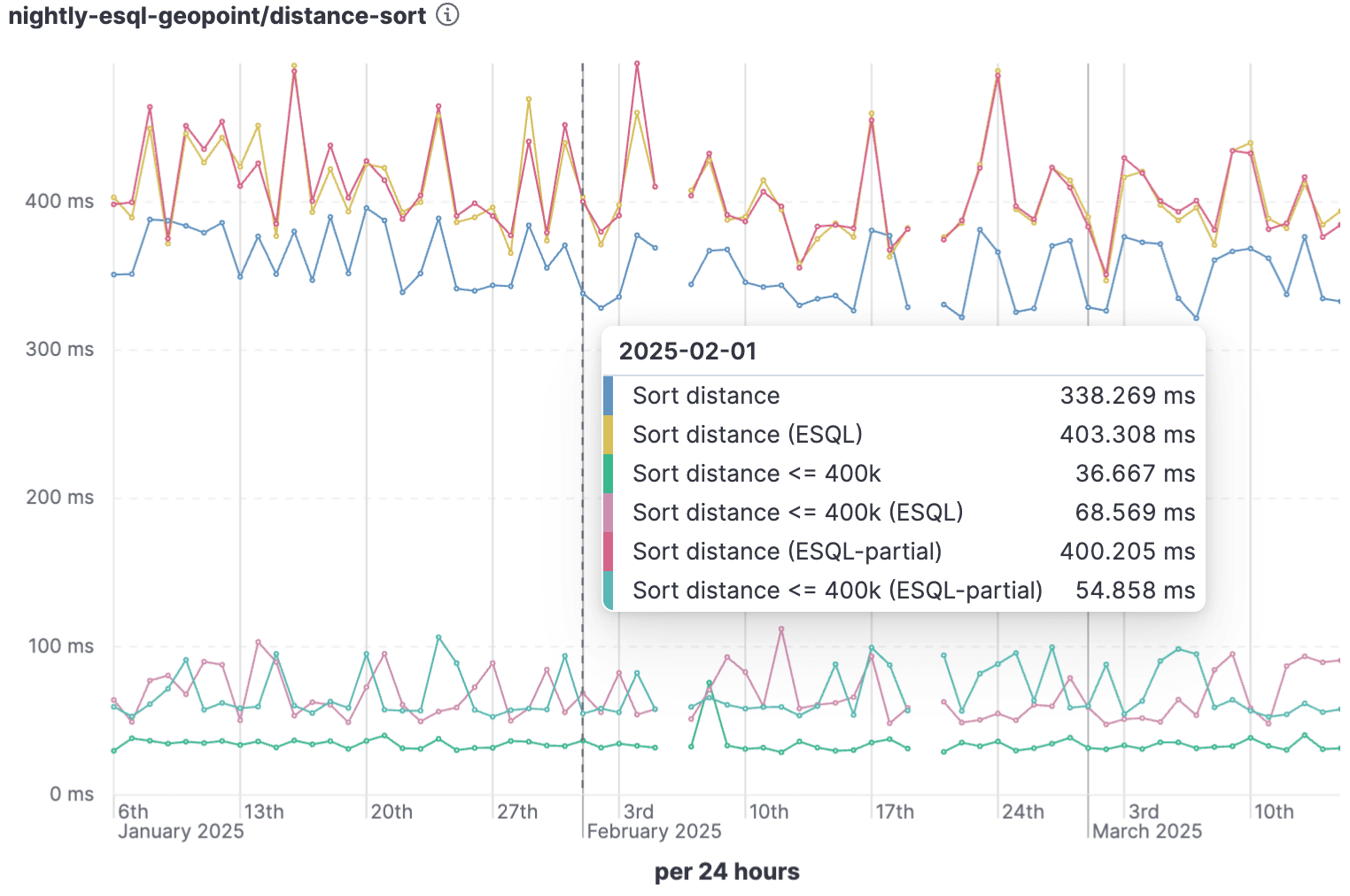1350x896 pixels.
Task: Click the 400 ms y-axis label
Action: pos(66,201)
